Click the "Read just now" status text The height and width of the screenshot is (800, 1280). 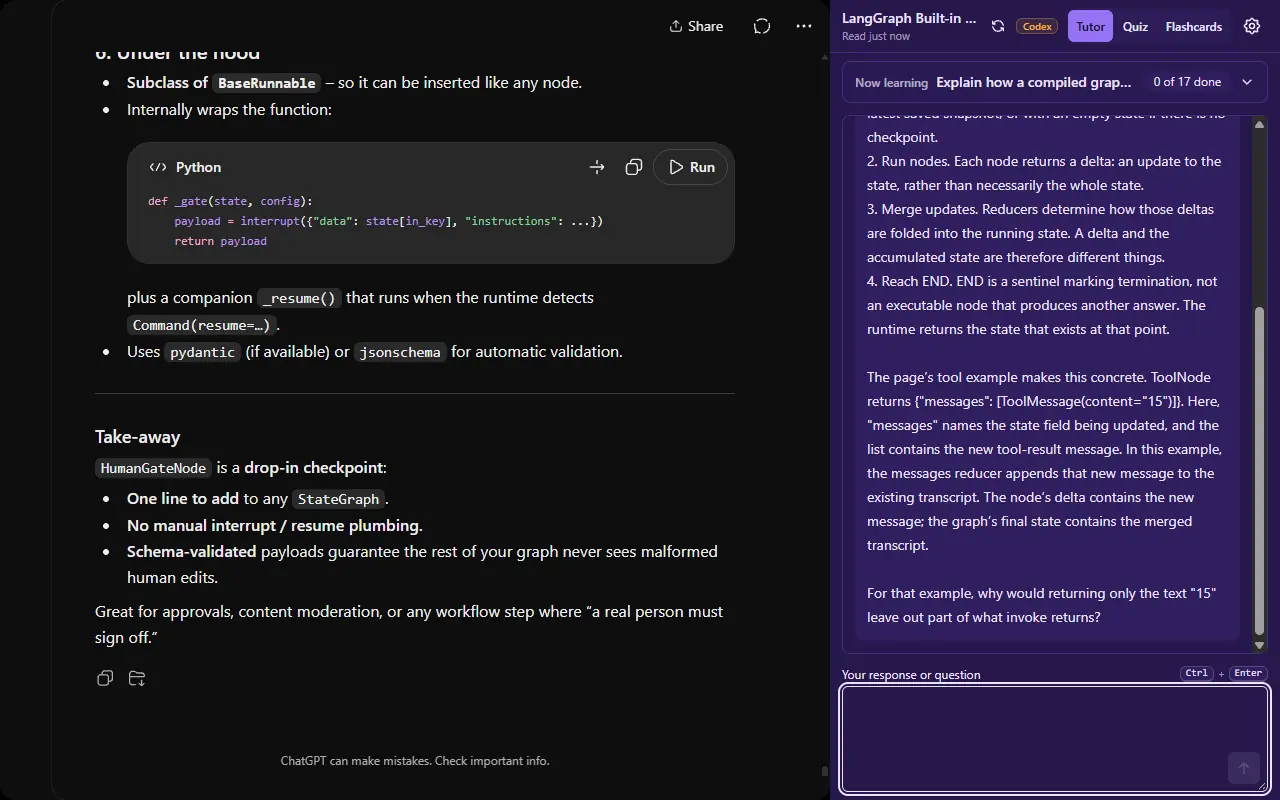click(x=876, y=36)
